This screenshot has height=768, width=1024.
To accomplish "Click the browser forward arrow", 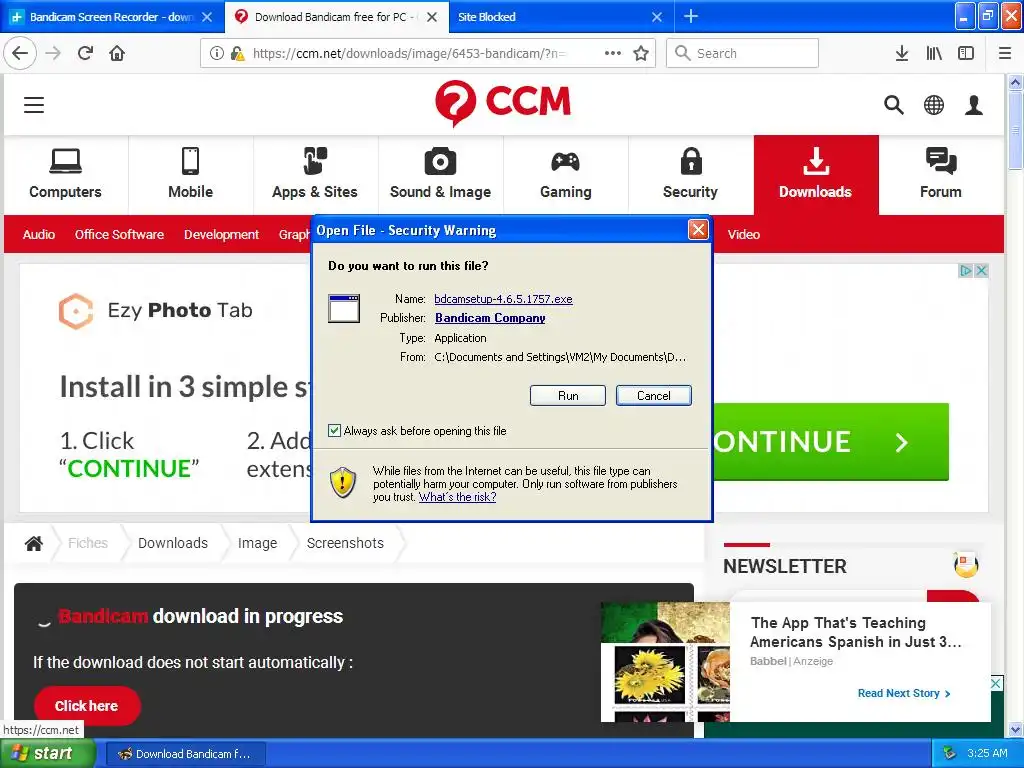I will 53,53.
